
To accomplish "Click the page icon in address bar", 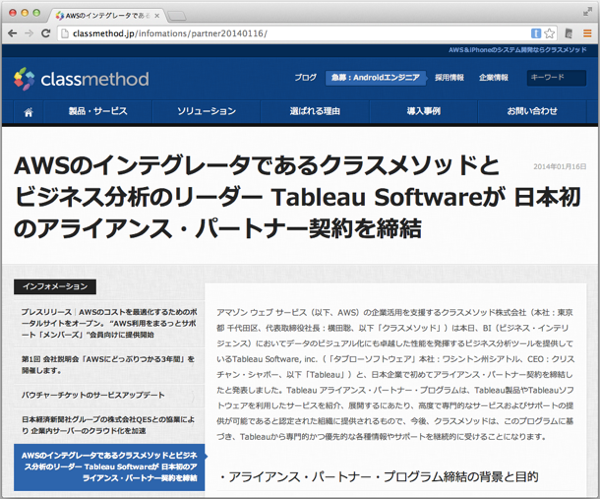I will [x=65, y=34].
